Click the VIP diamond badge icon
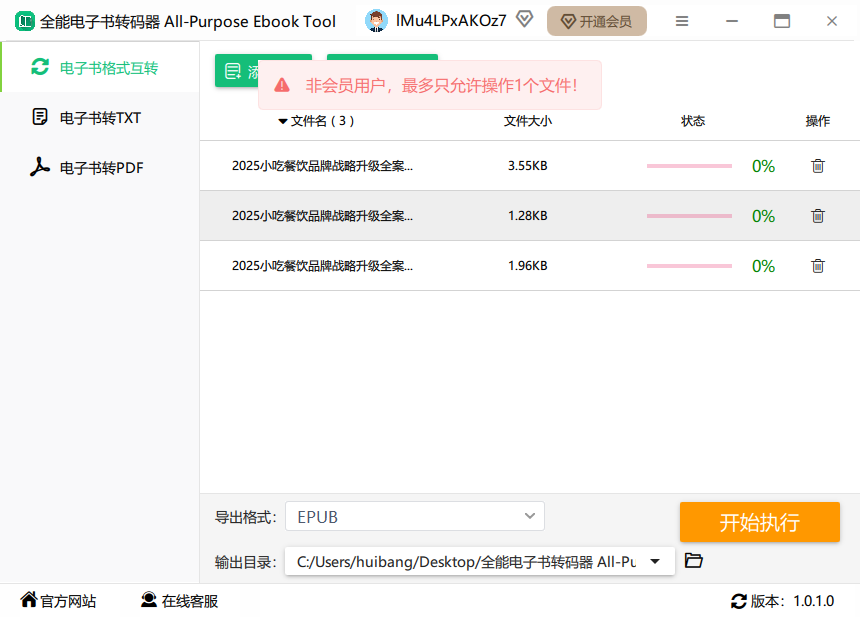 pyautogui.click(x=524, y=20)
